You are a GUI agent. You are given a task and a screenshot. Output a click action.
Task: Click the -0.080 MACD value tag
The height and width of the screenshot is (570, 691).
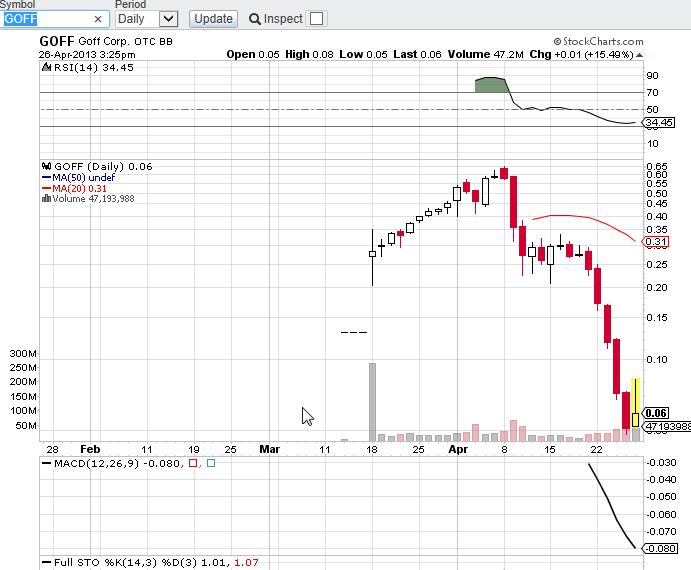661,548
